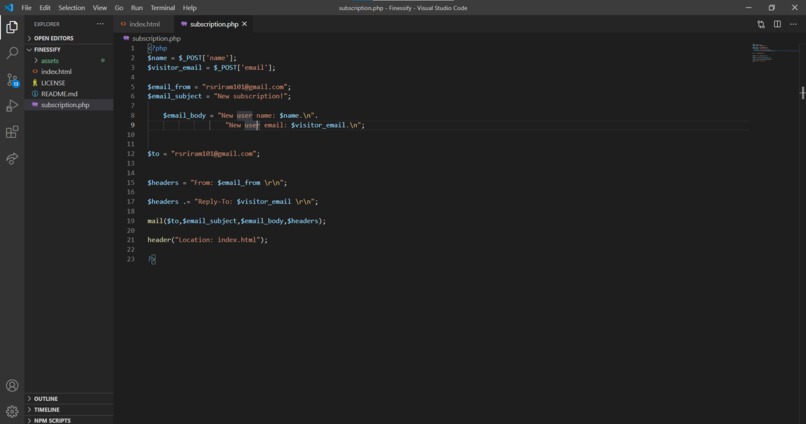Click the Split Editor Right icon
Image resolution: width=806 pixels, height=424 pixels.
777,24
